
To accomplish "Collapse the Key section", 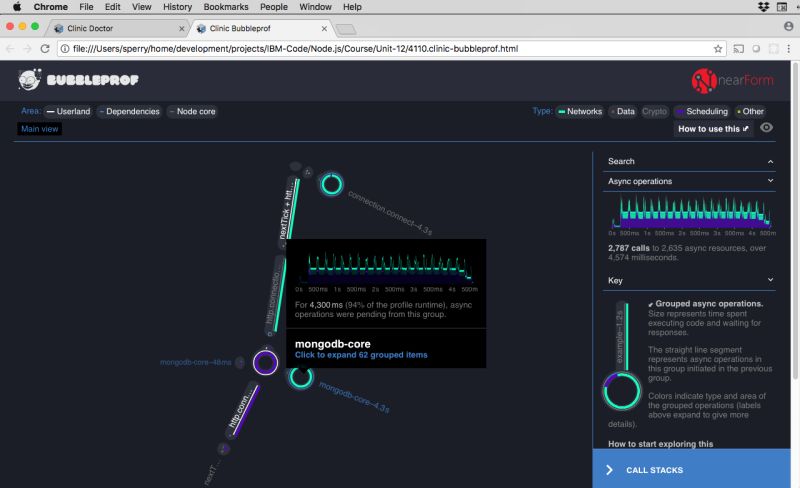I will (689, 280).
